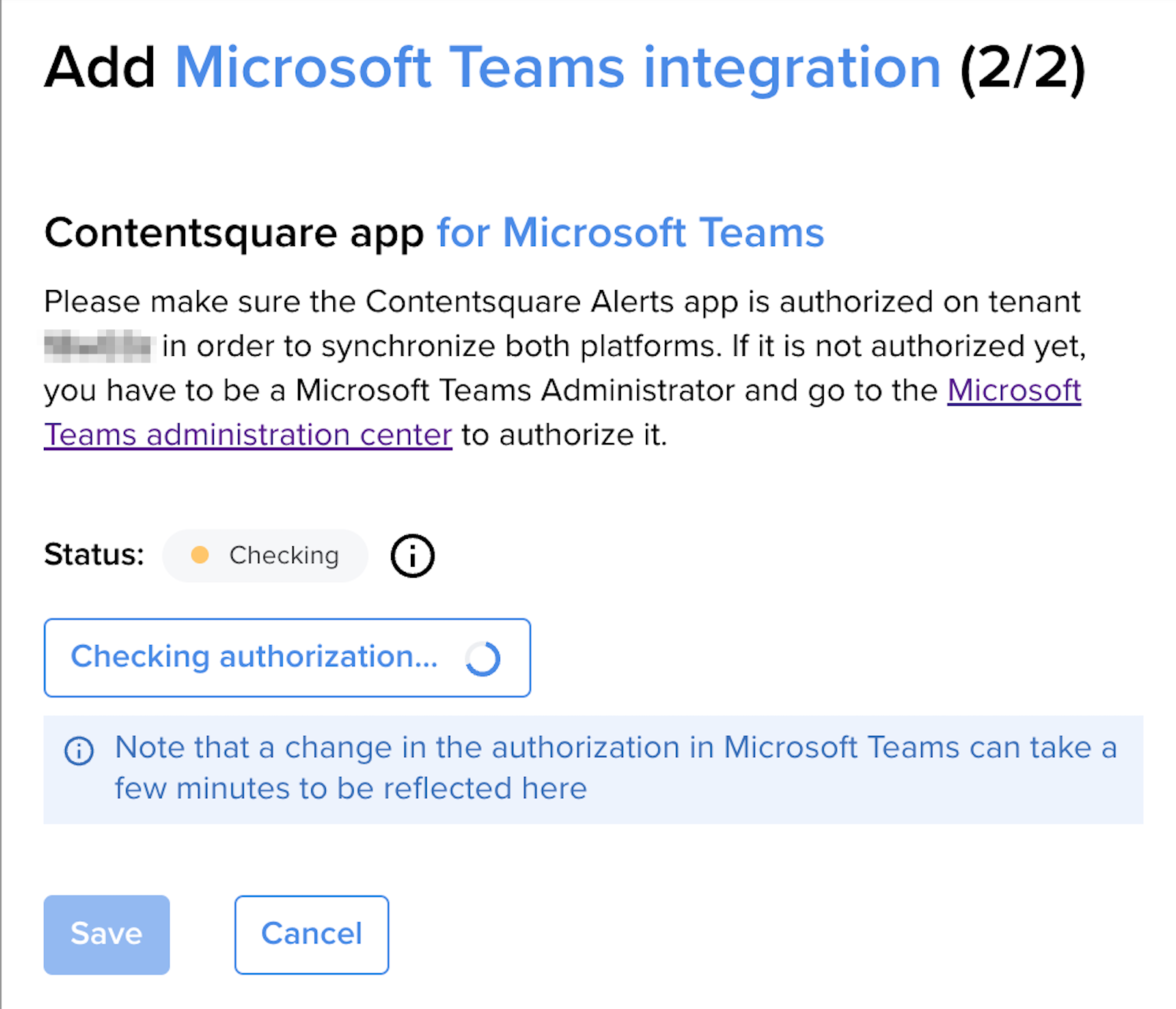Click the info icon in the blue note banner

79,751
